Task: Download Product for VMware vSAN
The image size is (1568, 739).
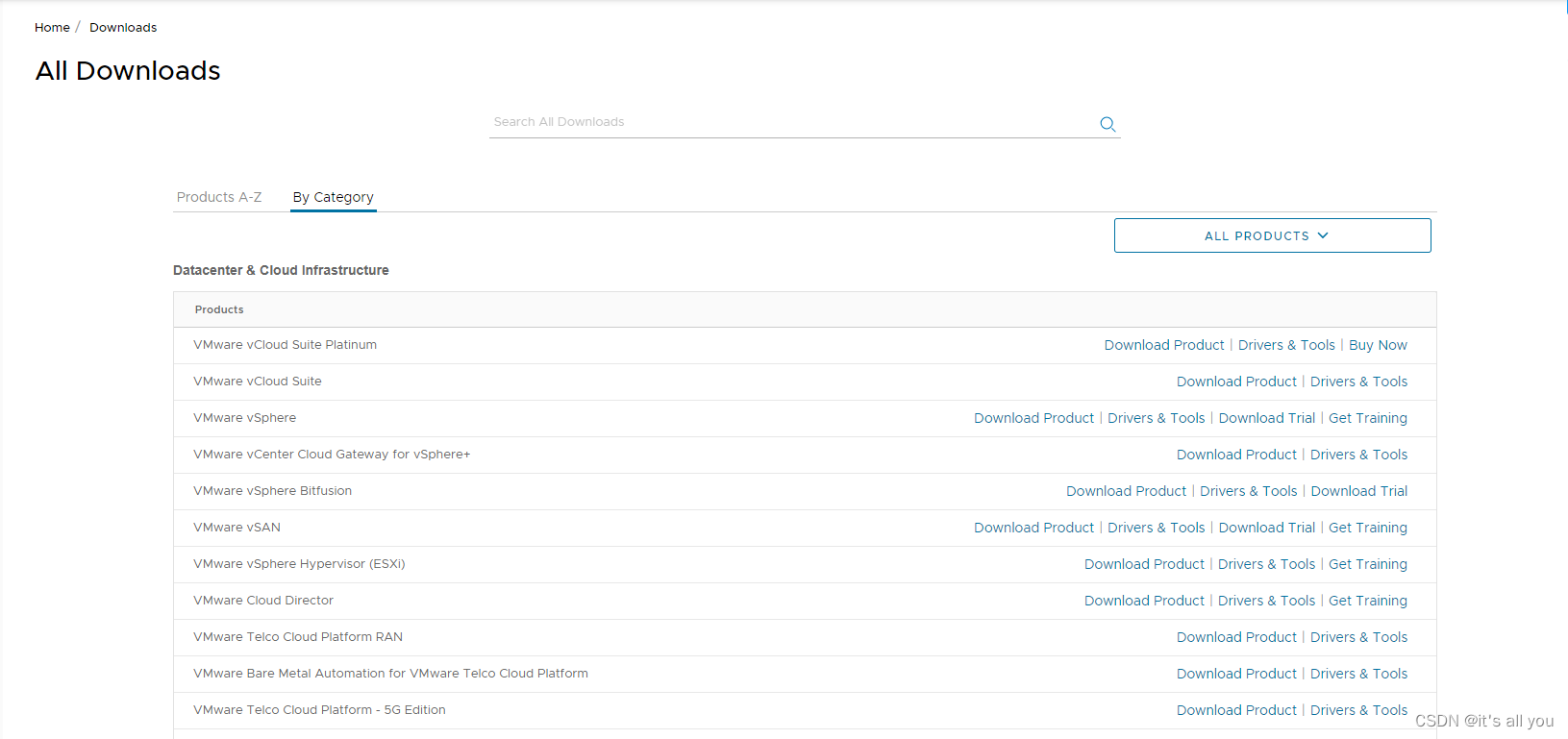Action: pyautogui.click(x=1033, y=528)
